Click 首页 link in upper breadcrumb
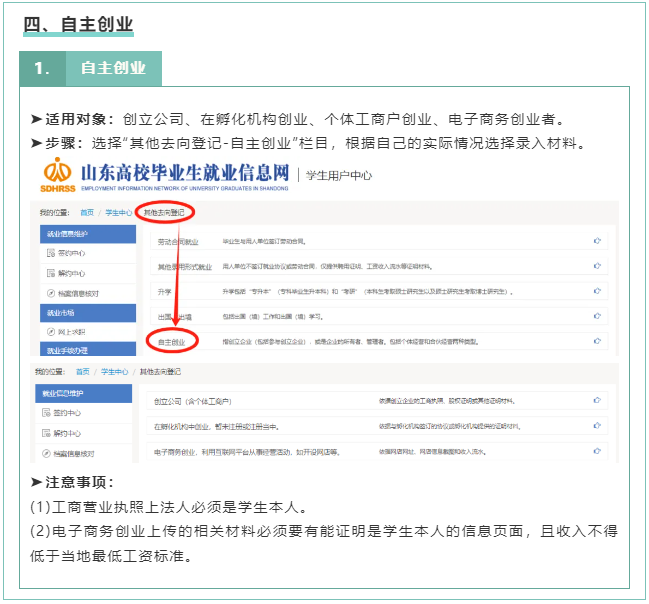Screen dimensions: 649x604 87,213
